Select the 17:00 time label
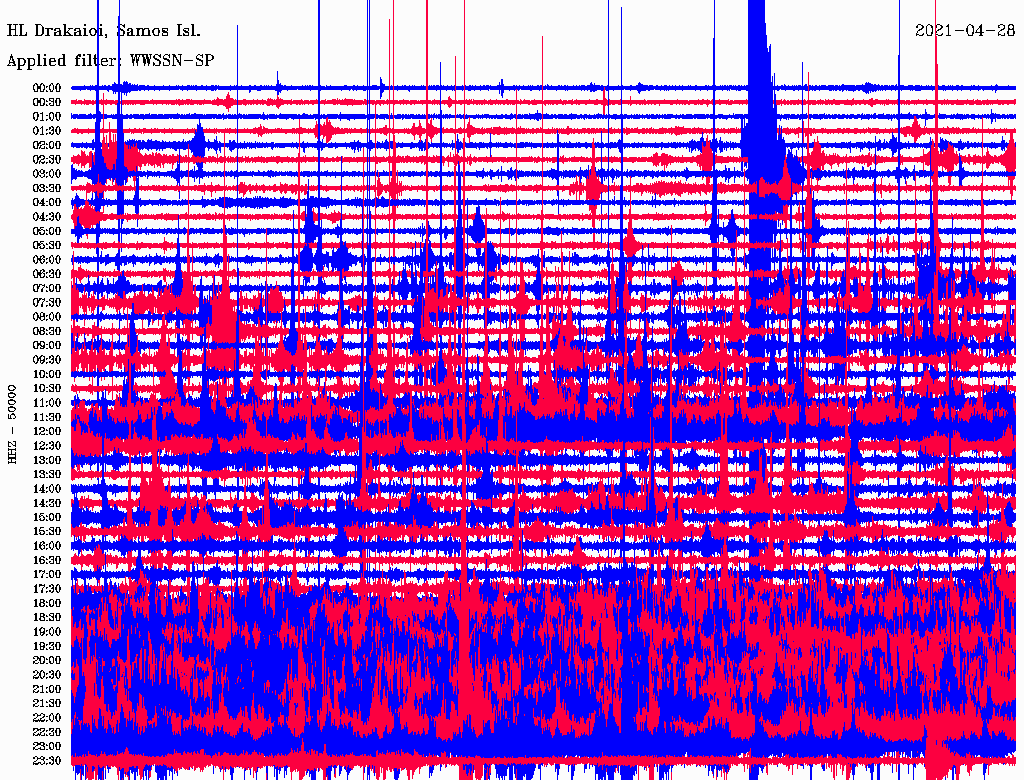1024x780 pixels. pyautogui.click(x=47, y=575)
